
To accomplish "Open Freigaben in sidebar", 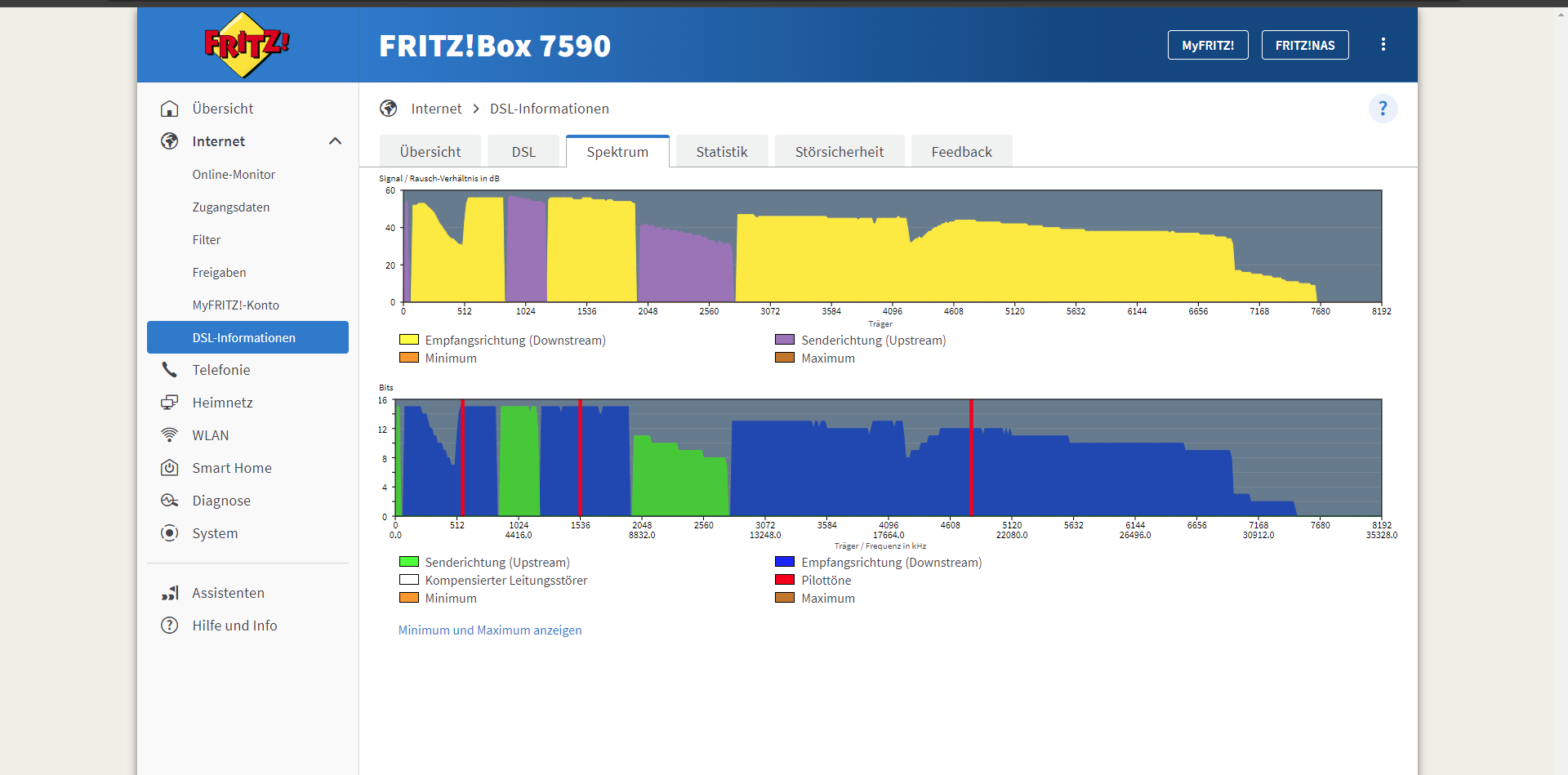I will click(219, 273).
